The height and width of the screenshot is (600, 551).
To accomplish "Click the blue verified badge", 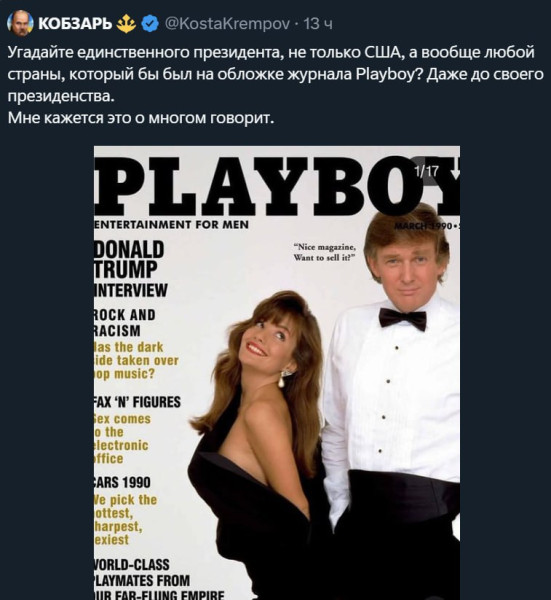I will point(150,24).
